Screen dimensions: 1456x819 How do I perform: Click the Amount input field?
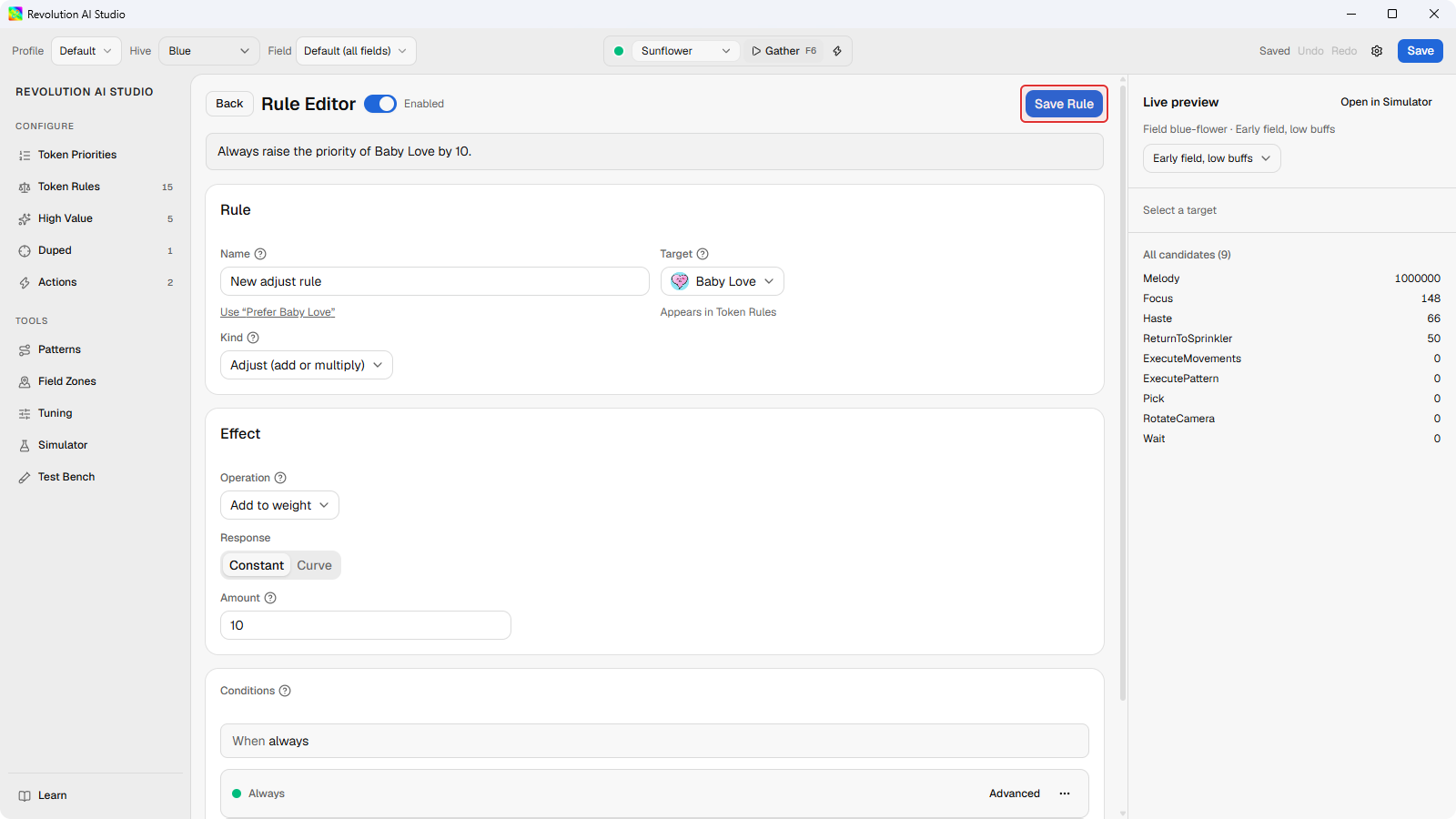coord(366,625)
